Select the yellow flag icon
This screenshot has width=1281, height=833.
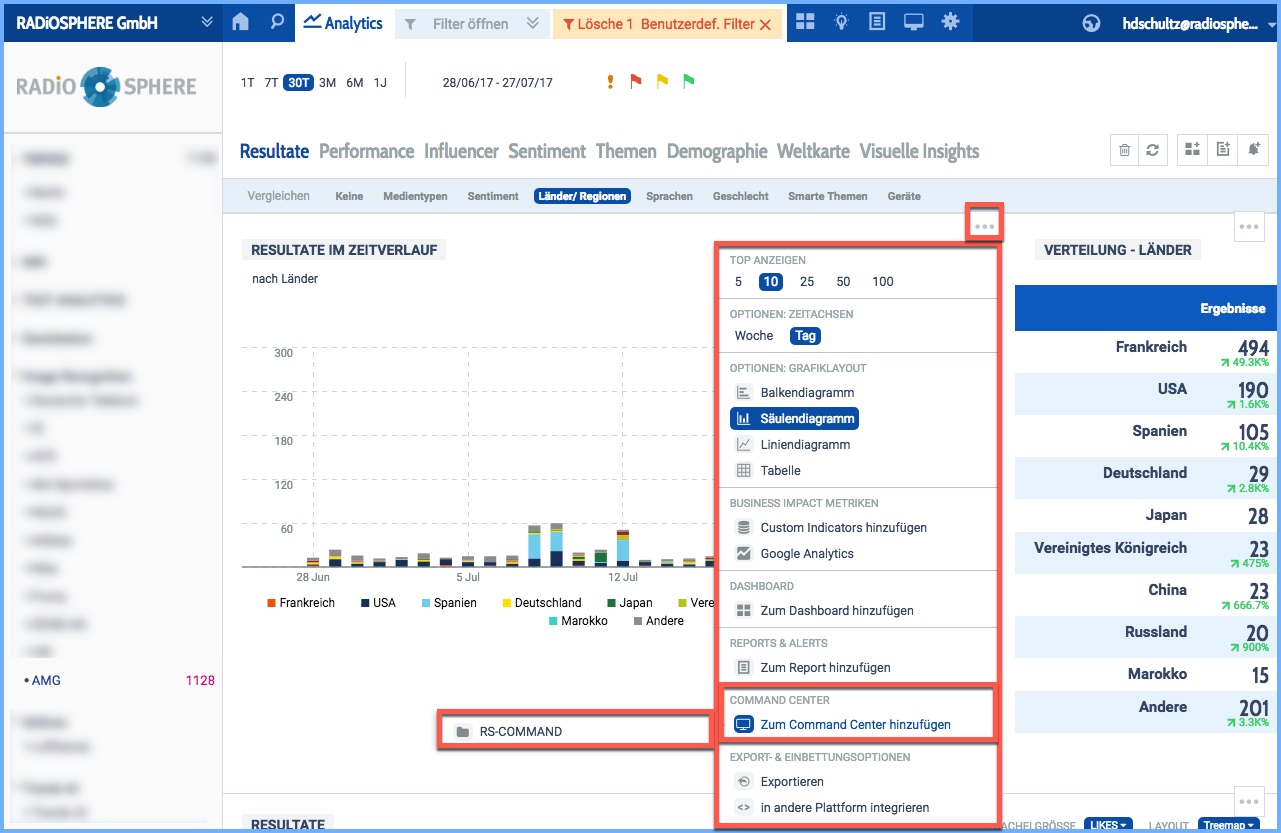click(662, 82)
